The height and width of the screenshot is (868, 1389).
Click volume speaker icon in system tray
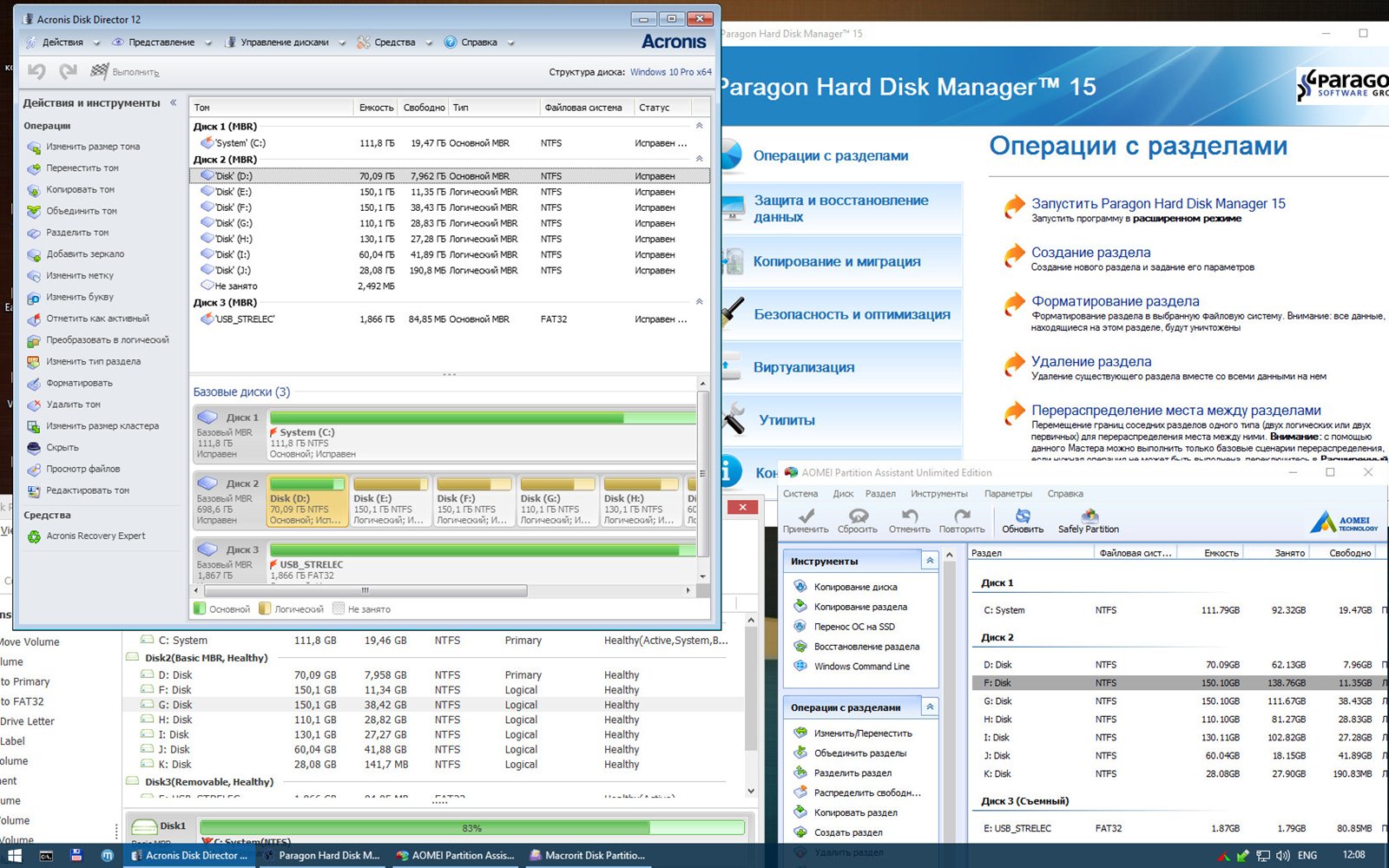coord(1283,855)
